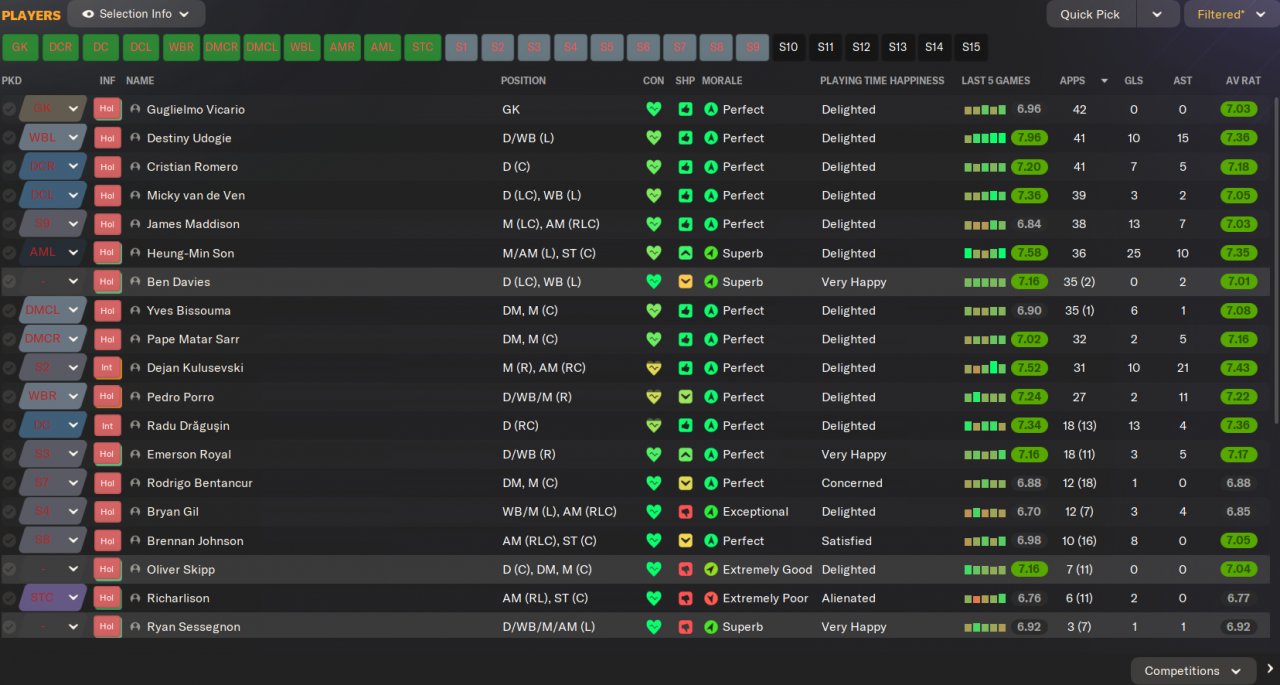This screenshot has height=685, width=1280.
Task: Click Dejan Kulusevski's yellow condition heart
Action: 654,368
